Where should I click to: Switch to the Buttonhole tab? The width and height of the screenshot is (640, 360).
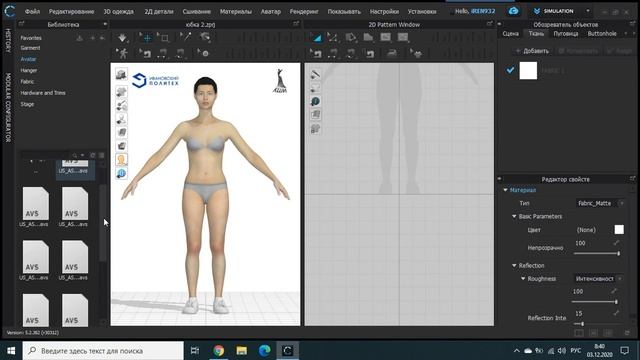(x=602, y=33)
